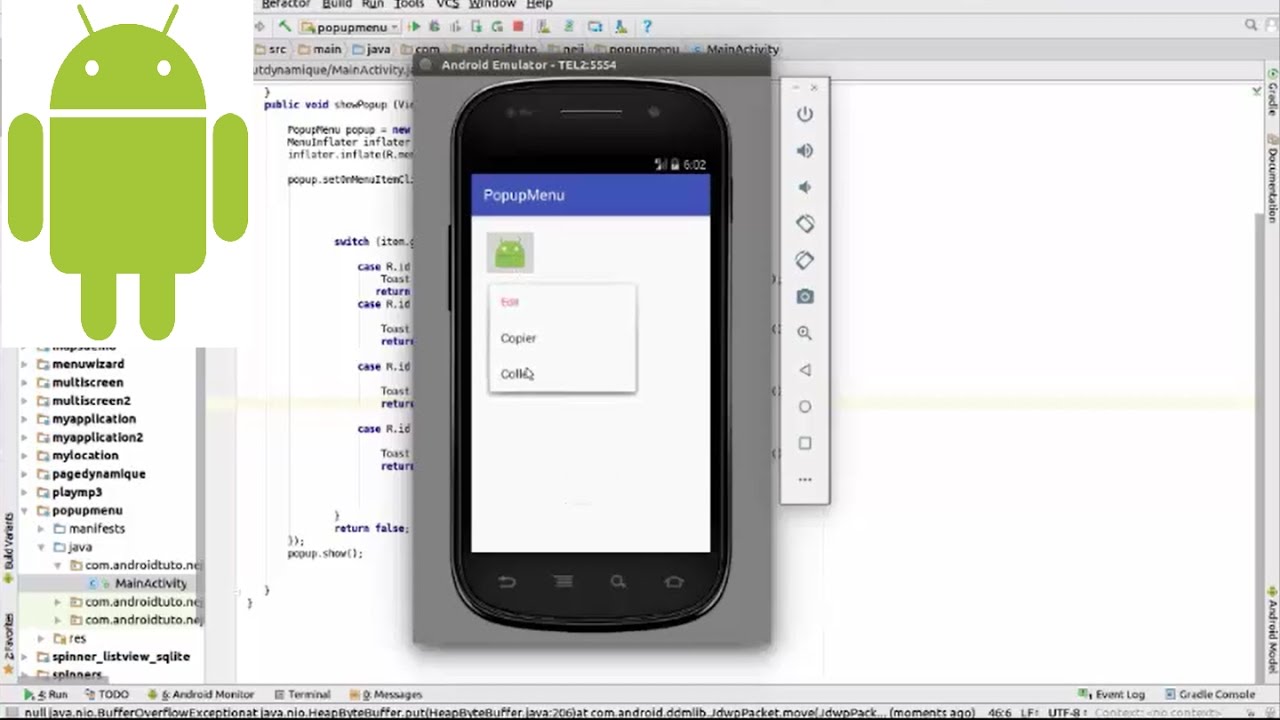Screen dimensions: 1280x720
Task: Open the Gradle Console tab
Action: click(1208, 694)
